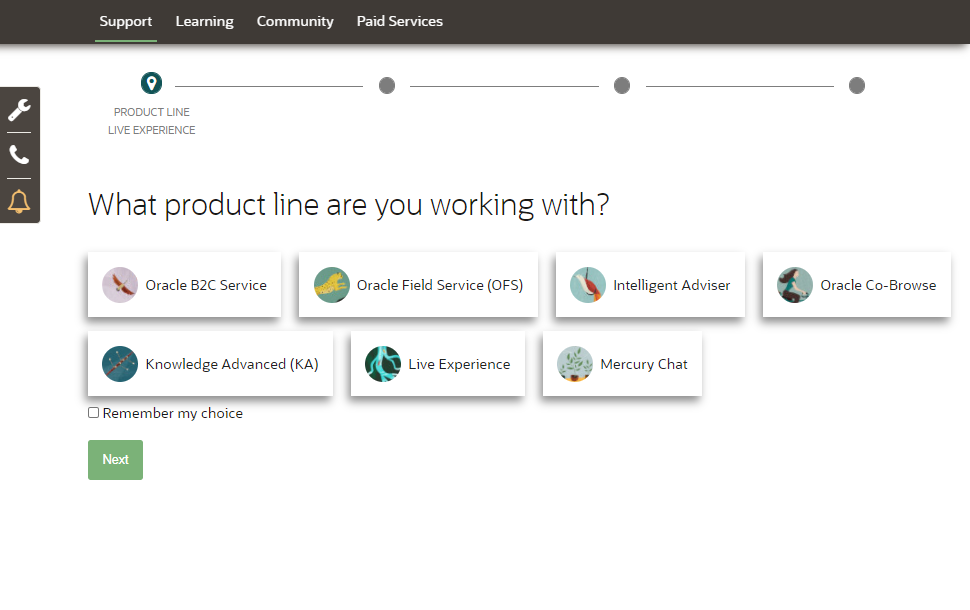Click the PRODUCT LINE step label
This screenshot has height=610, width=970.
tap(152, 112)
